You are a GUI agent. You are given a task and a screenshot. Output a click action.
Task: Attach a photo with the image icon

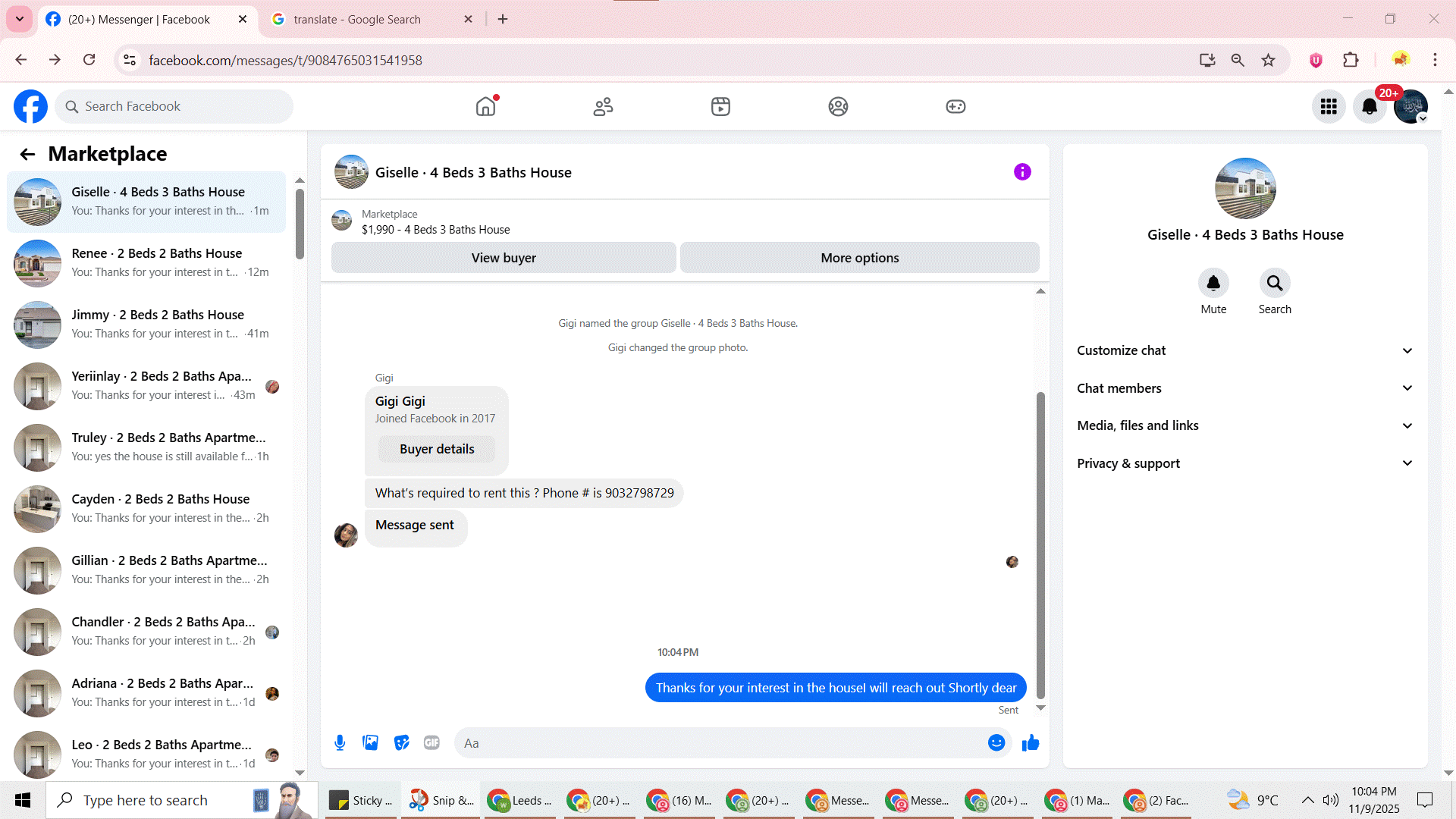[370, 743]
